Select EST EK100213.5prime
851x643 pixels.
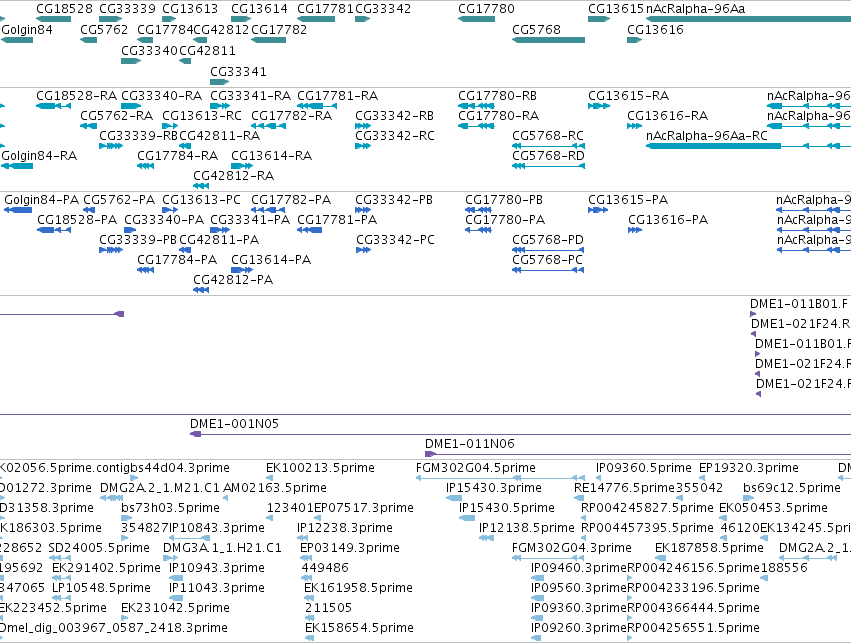(x=269, y=478)
